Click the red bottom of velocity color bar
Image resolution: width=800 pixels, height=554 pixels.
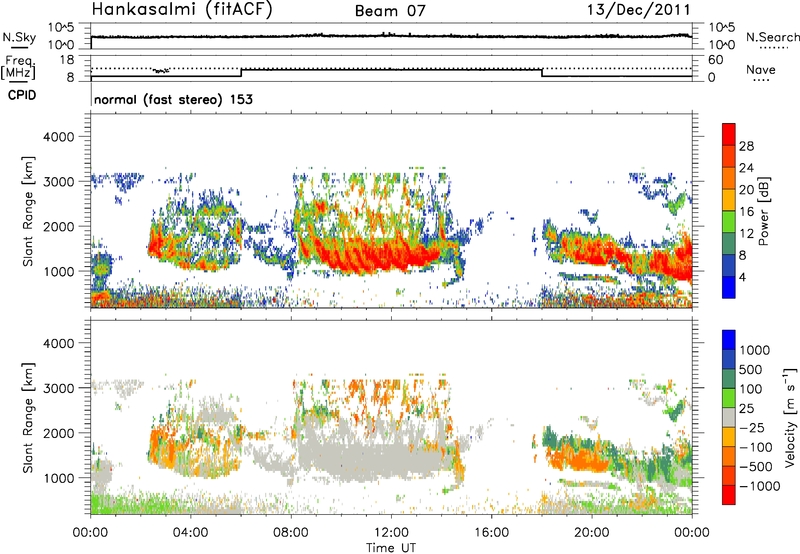(729, 495)
